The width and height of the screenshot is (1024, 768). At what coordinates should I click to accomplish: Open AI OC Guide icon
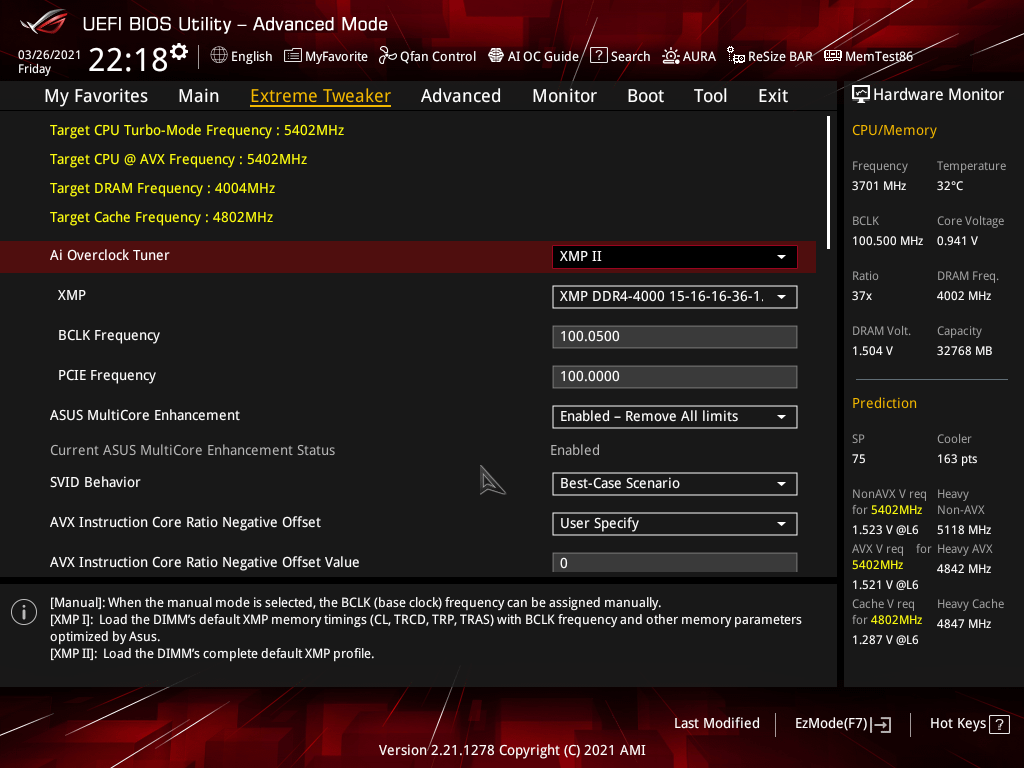[x=496, y=56]
